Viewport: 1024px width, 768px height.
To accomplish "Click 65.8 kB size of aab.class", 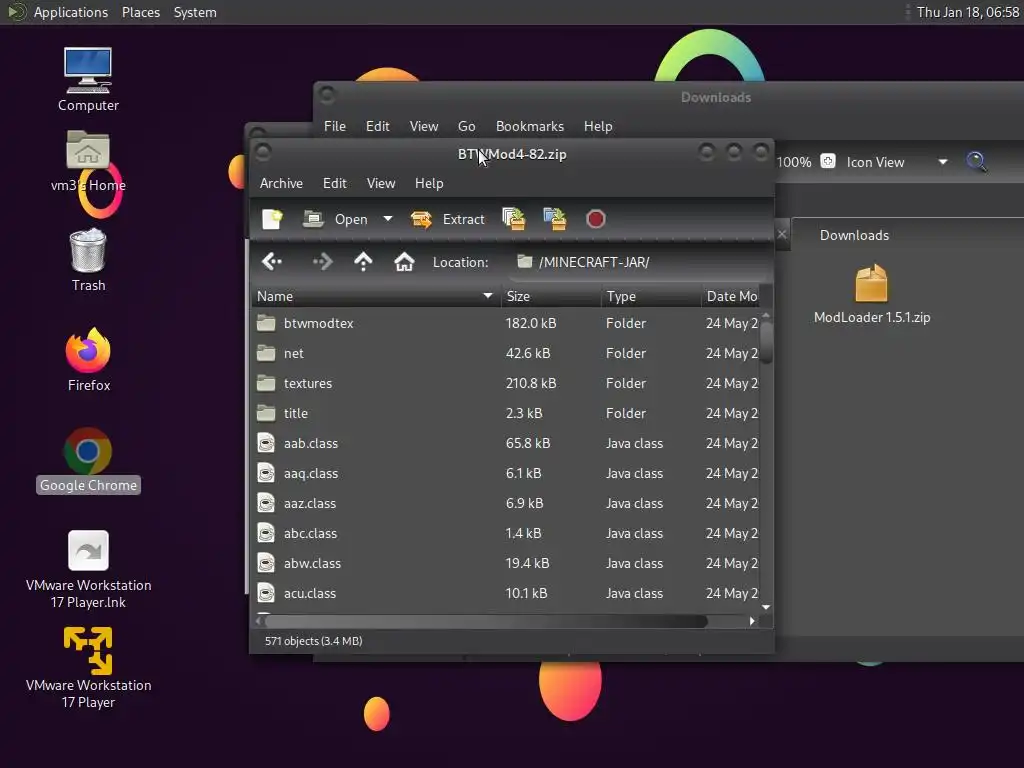I will [528, 443].
